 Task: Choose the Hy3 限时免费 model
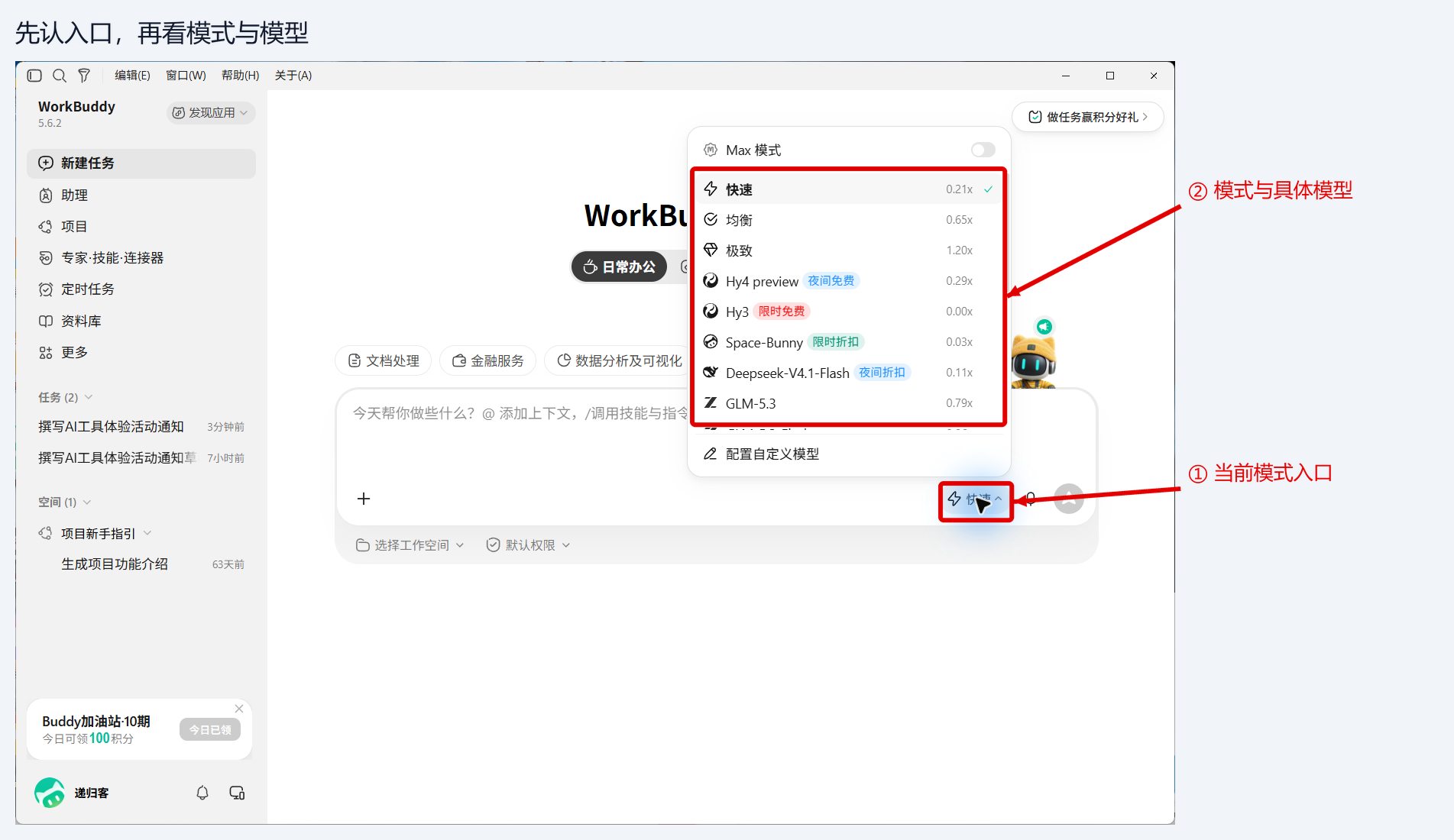coord(848,312)
